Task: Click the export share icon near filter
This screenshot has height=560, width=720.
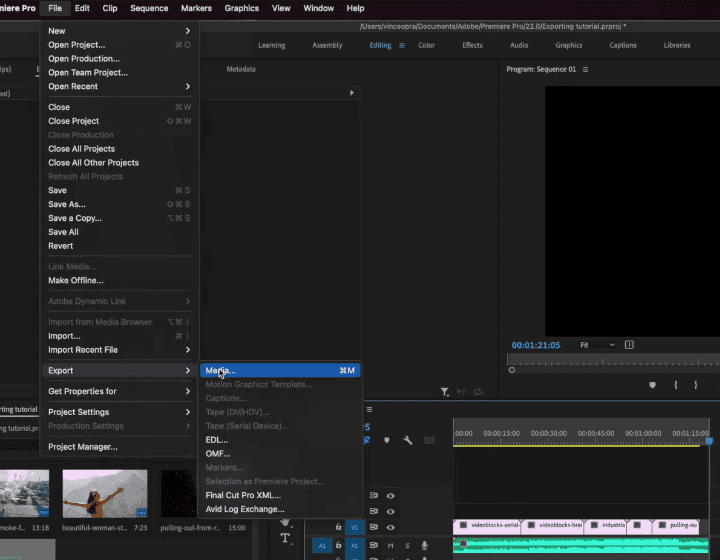Action: pos(478,392)
